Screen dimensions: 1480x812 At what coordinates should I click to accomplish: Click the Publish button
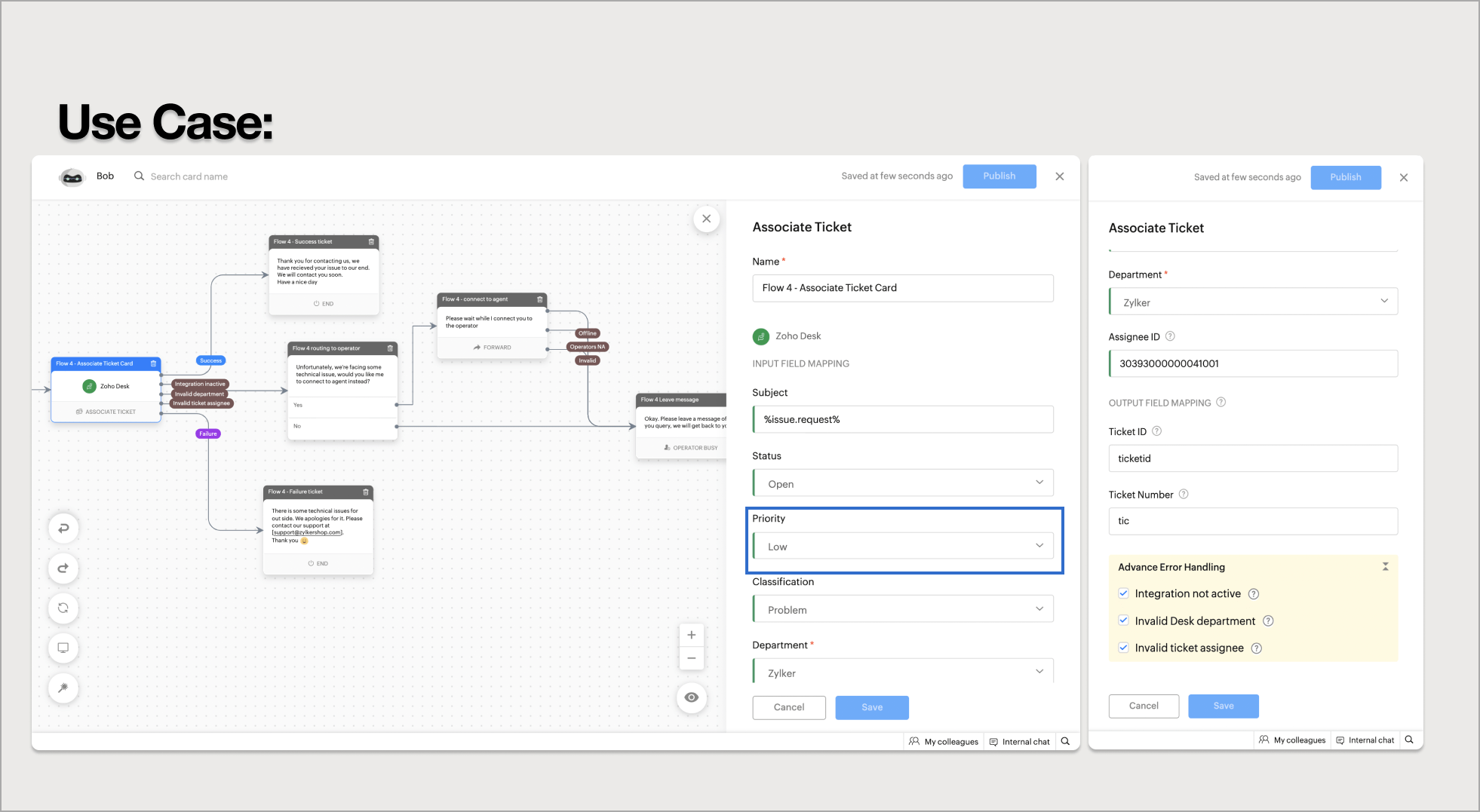click(x=999, y=176)
